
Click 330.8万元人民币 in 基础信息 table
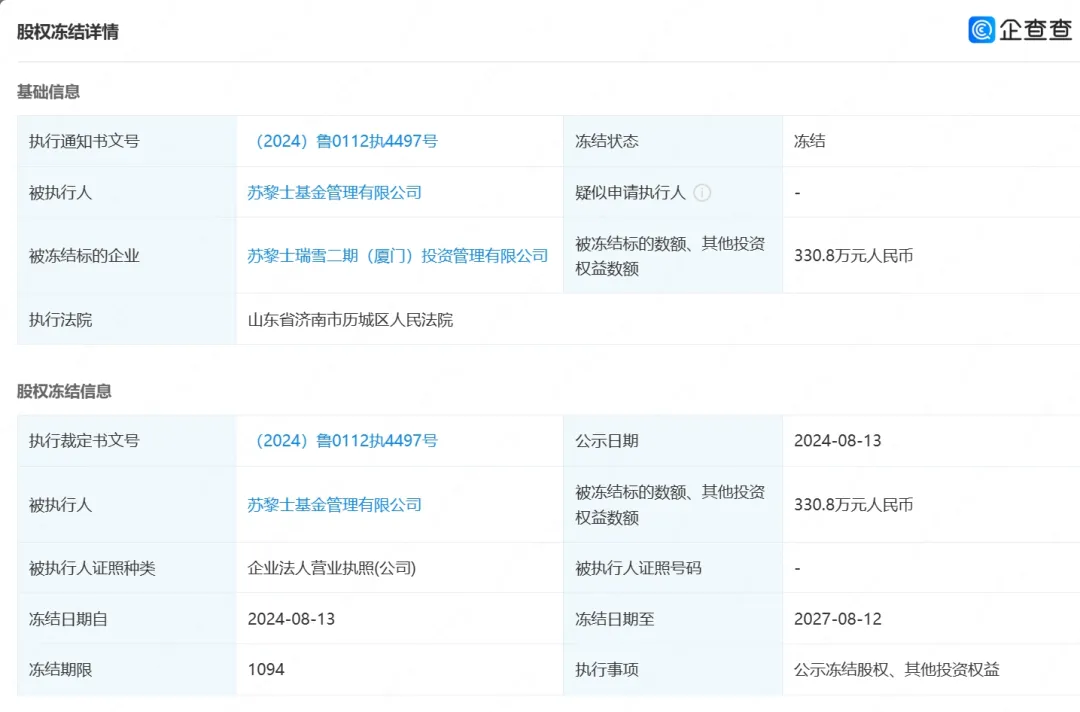[x=853, y=256]
